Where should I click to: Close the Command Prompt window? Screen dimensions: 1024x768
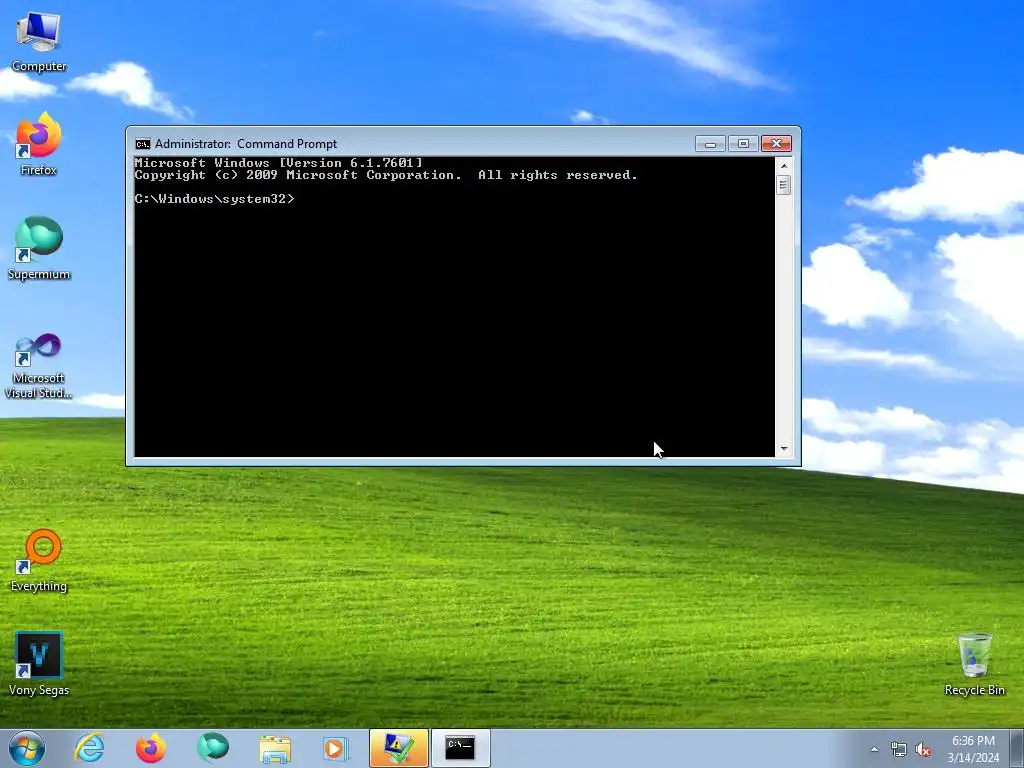776,144
